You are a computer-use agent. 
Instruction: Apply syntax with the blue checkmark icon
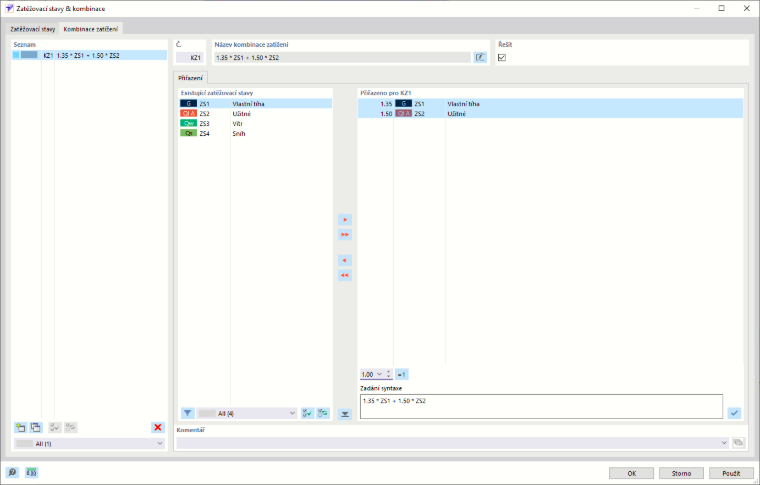(x=734, y=413)
